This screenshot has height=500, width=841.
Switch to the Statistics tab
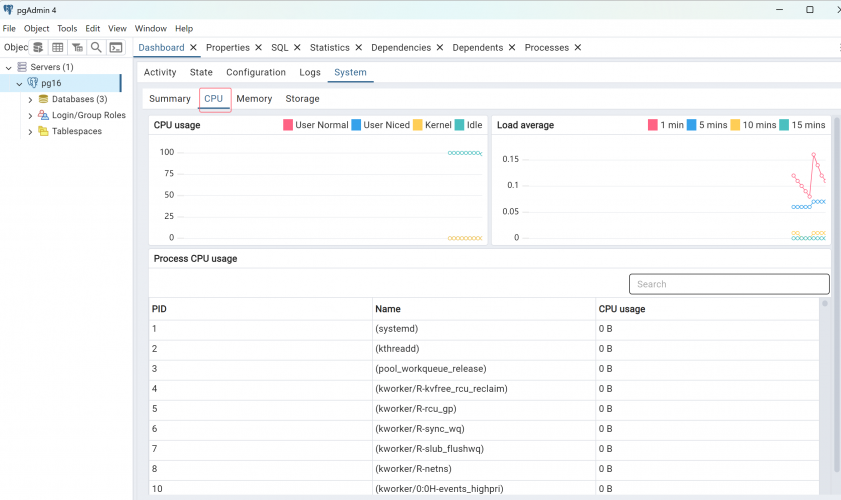pos(330,47)
